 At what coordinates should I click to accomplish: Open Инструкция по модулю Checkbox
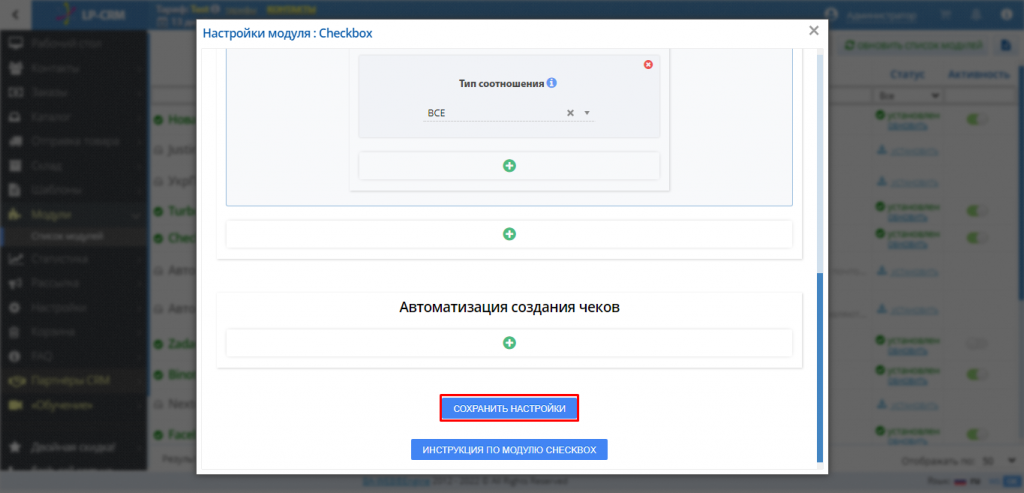click(x=509, y=450)
